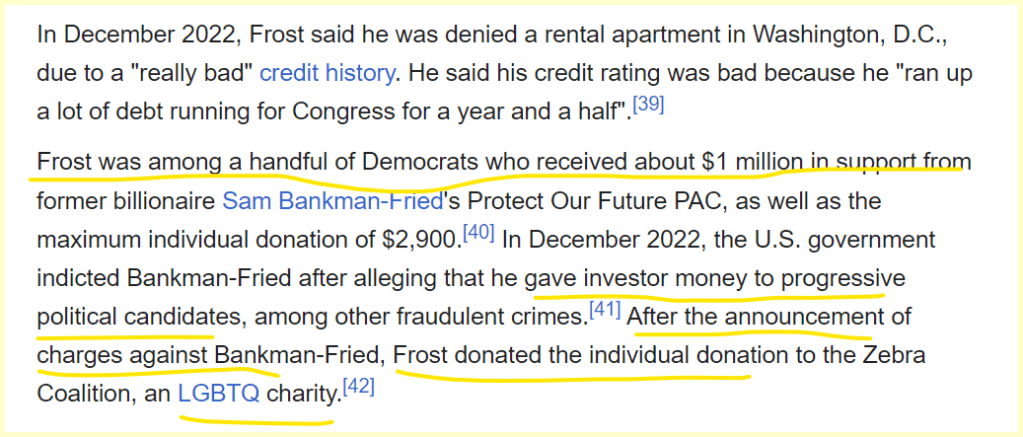
Task: Click the word "indicted"
Action: coord(78,278)
